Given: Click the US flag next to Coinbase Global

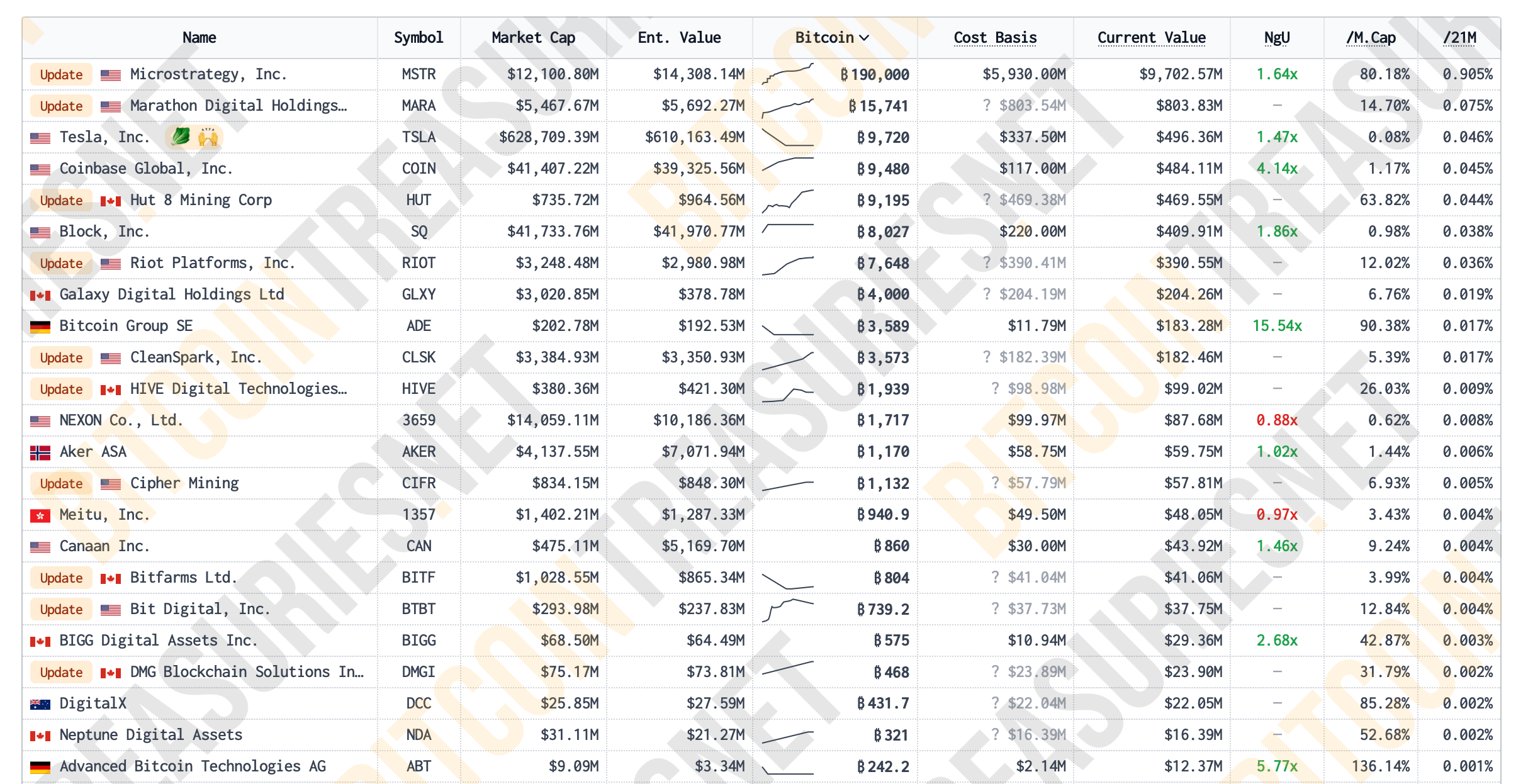Looking at the screenshot, I should pos(40,169).
